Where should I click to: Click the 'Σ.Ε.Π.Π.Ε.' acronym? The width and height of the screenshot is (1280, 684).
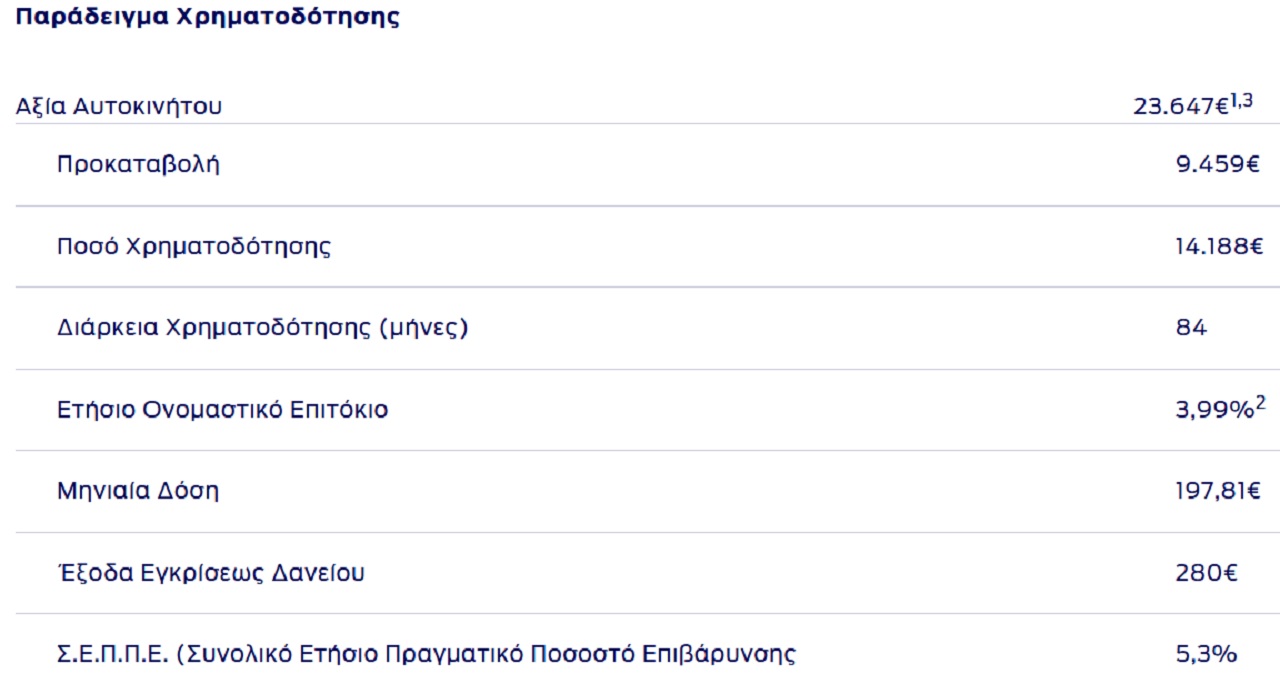111,655
